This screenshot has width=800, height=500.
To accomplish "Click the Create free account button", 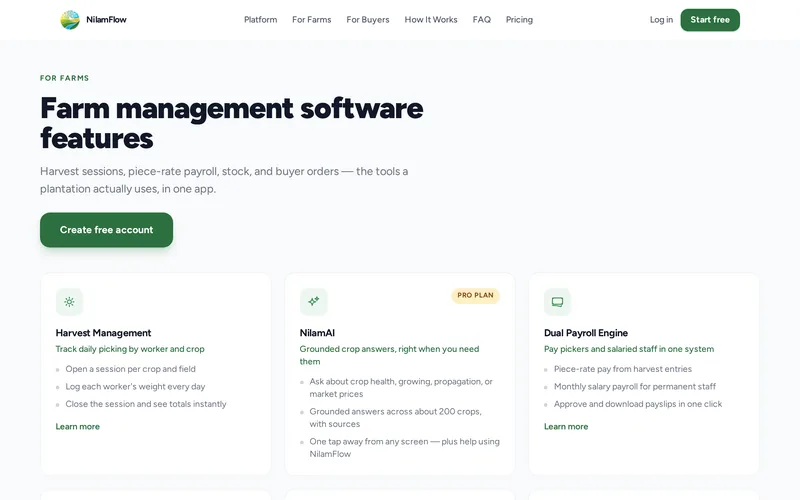I will [x=106, y=230].
